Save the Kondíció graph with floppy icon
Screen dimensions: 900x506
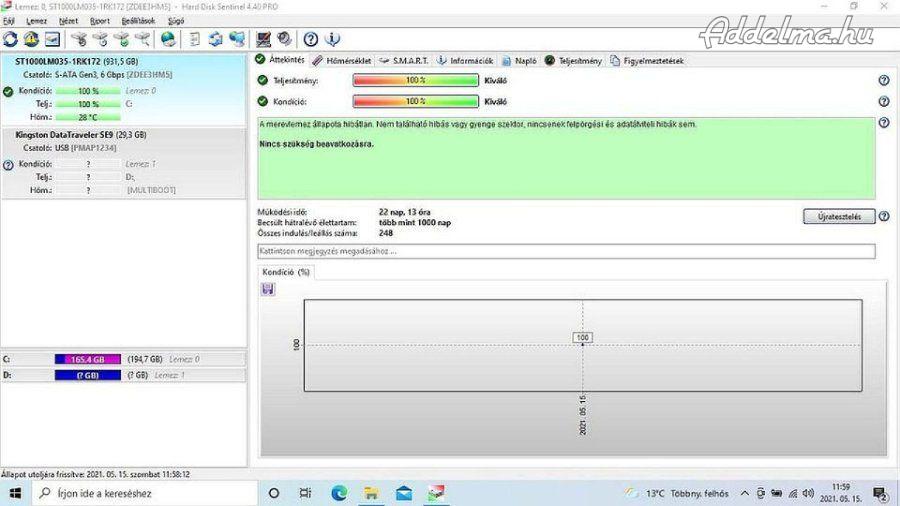coord(268,288)
